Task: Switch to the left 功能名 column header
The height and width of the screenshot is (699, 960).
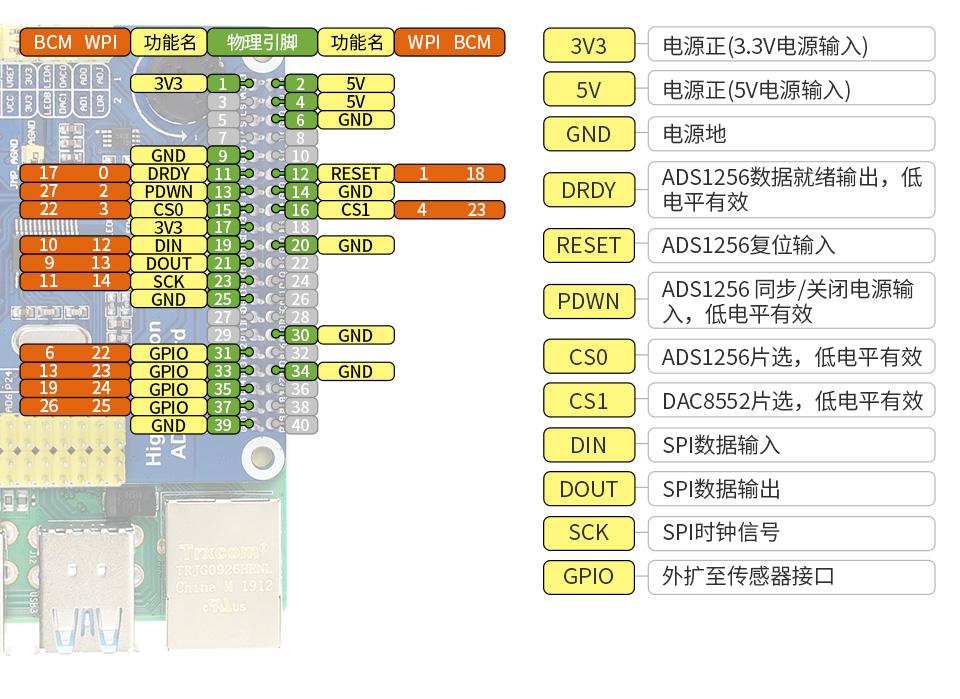Action: pyautogui.click(x=168, y=42)
